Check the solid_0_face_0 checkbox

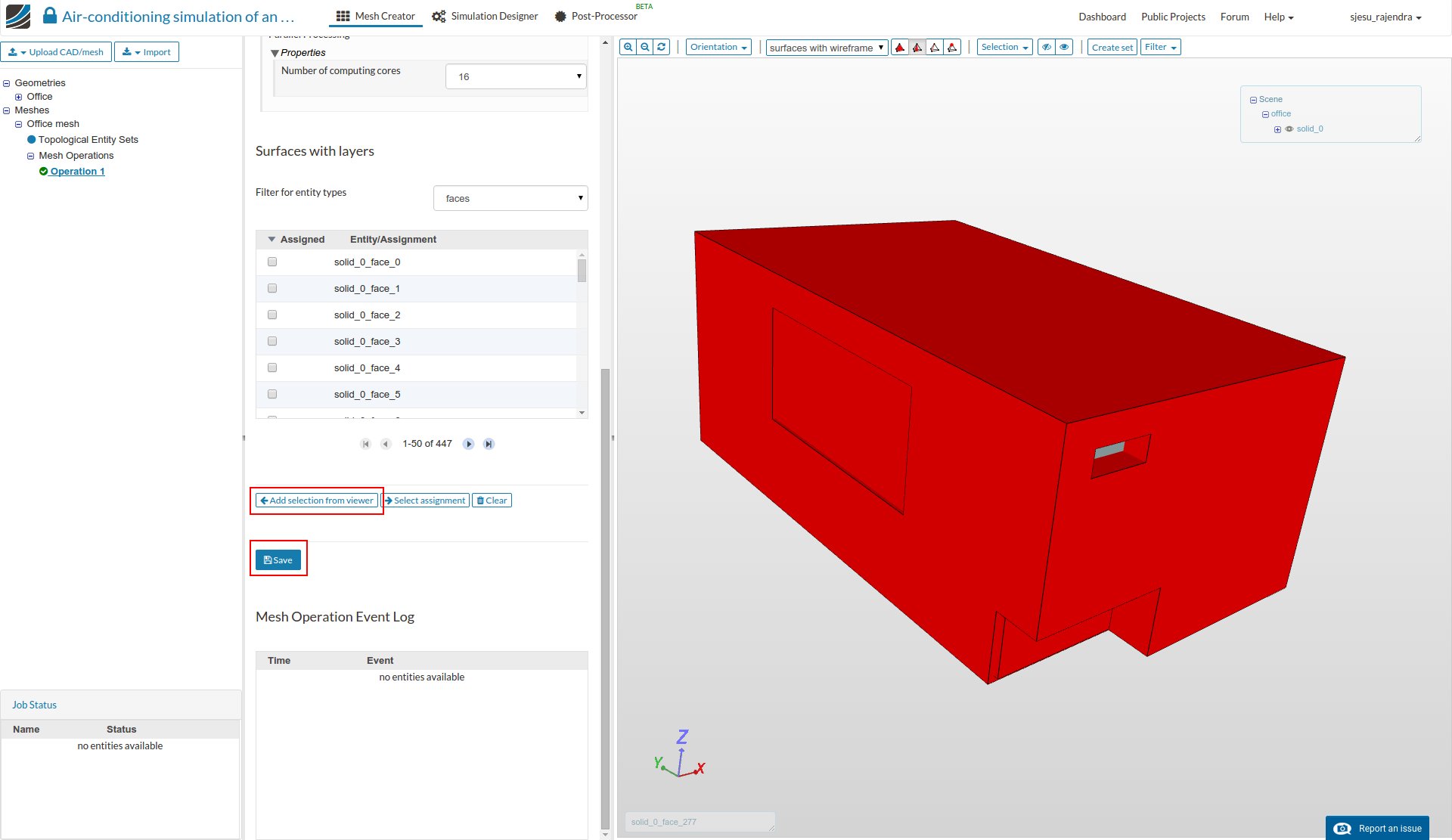pyautogui.click(x=272, y=262)
